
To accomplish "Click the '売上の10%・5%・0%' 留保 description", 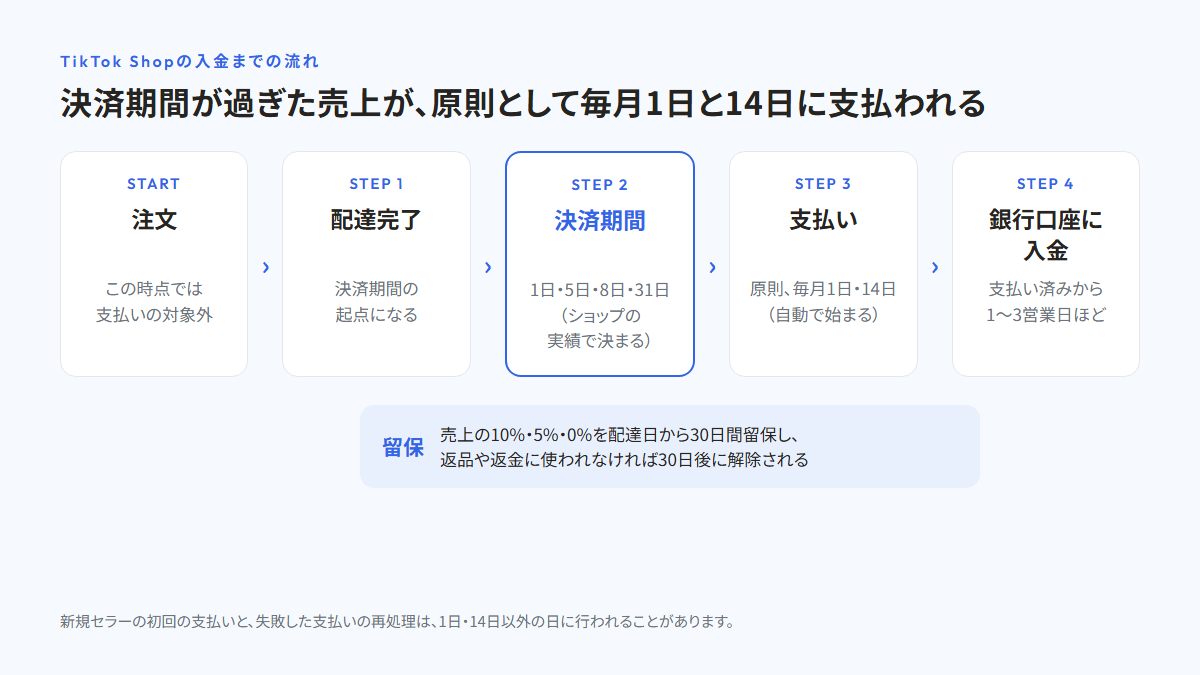I will pos(624,447).
